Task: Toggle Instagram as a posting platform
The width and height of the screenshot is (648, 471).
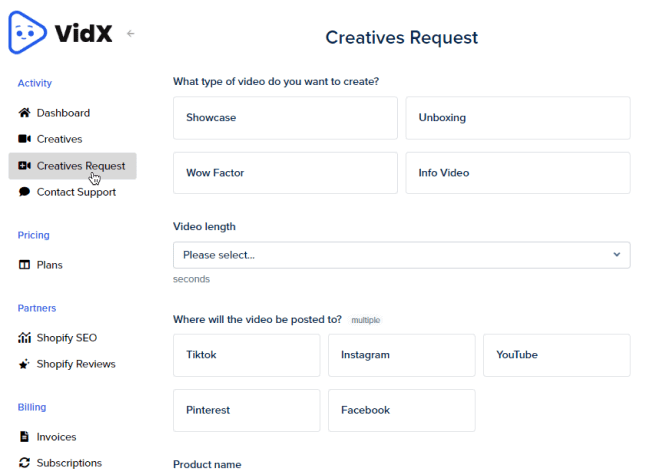Action: pyautogui.click(x=401, y=355)
